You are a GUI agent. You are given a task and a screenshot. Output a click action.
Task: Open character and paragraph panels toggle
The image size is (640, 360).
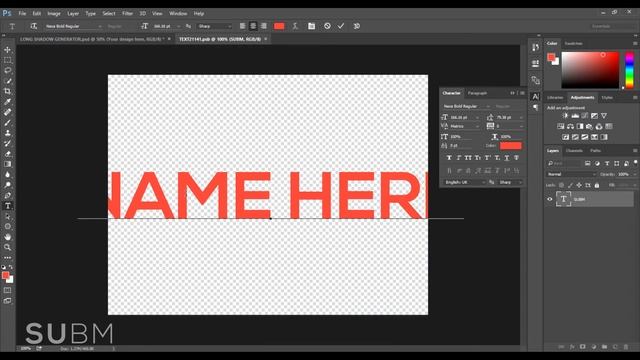pyautogui.click(x=311, y=26)
